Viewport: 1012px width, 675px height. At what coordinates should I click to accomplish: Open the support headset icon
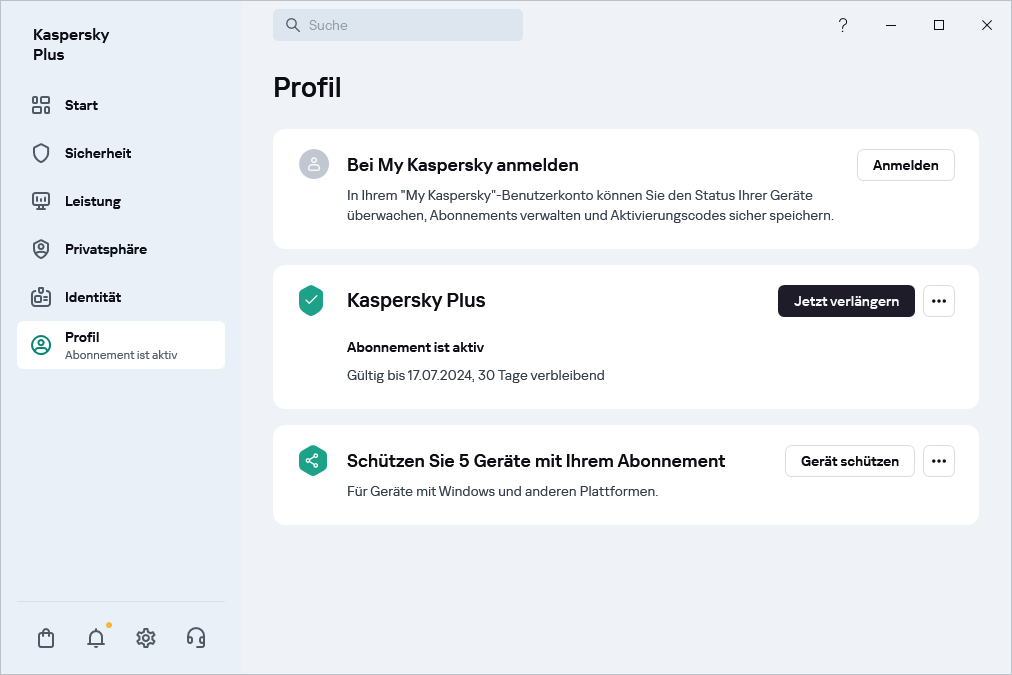tap(196, 638)
